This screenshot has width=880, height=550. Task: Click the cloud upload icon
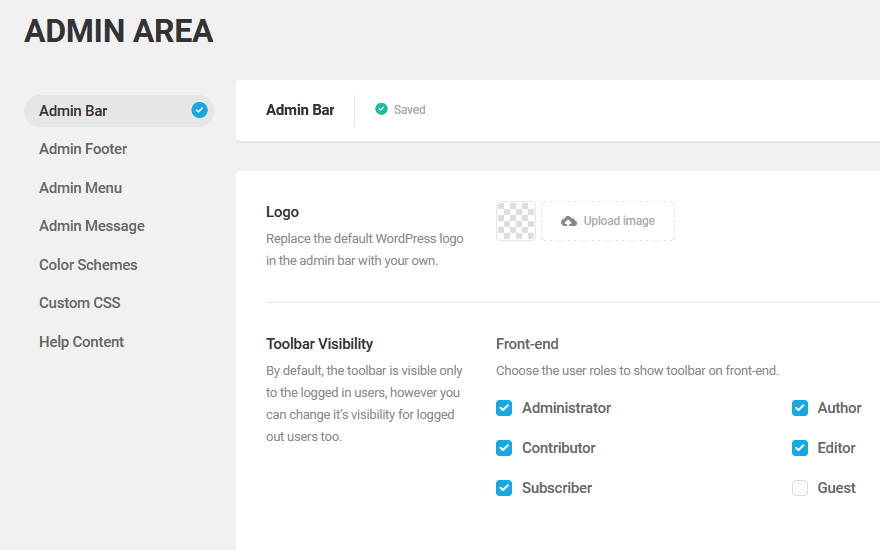pyautogui.click(x=569, y=221)
